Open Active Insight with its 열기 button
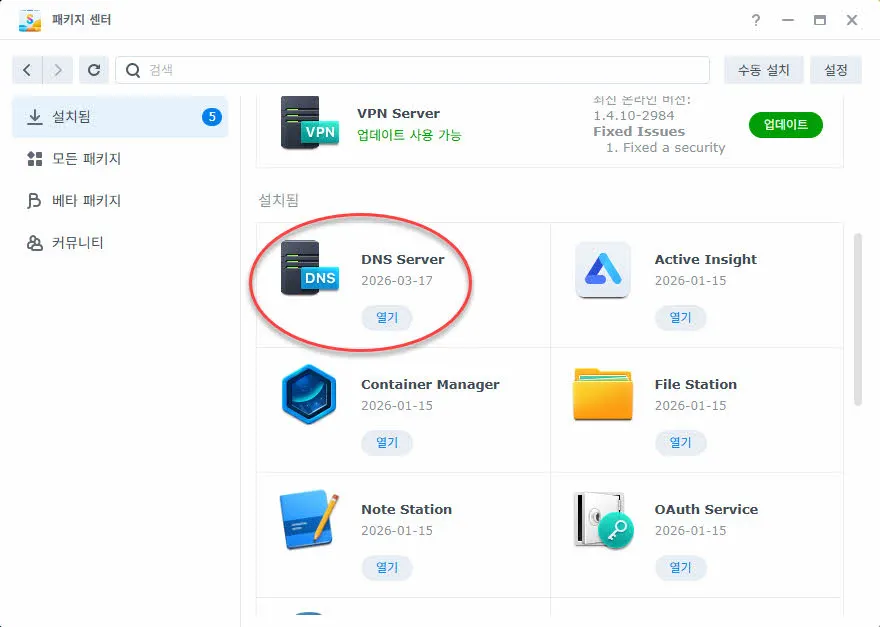This screenshot has width=880, height=627. 680,318
